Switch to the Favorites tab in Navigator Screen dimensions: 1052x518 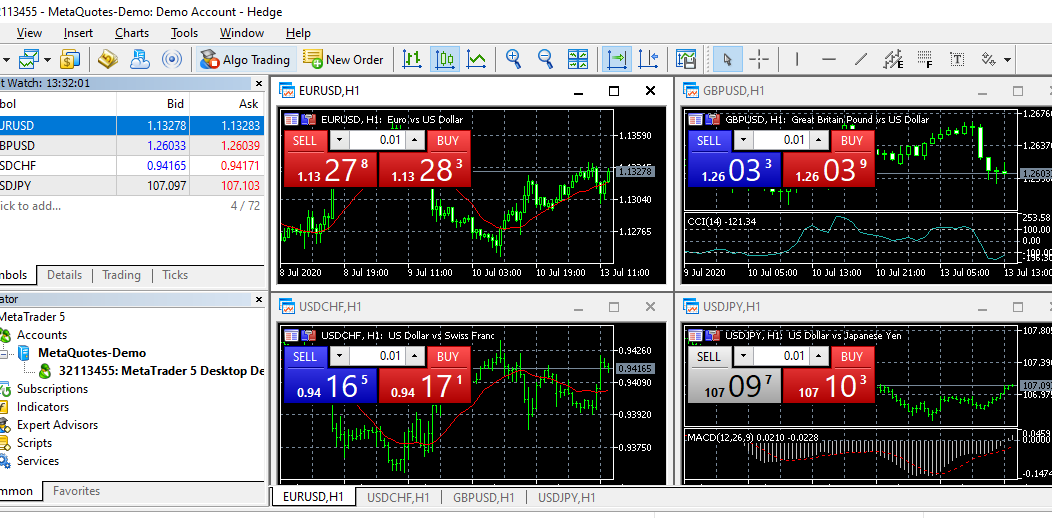pyautogui.click(x=76, y=491)
